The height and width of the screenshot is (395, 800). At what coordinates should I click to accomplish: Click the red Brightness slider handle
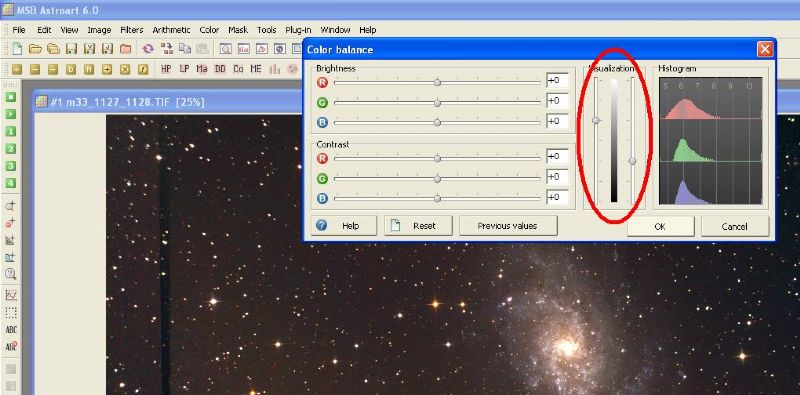437,82
